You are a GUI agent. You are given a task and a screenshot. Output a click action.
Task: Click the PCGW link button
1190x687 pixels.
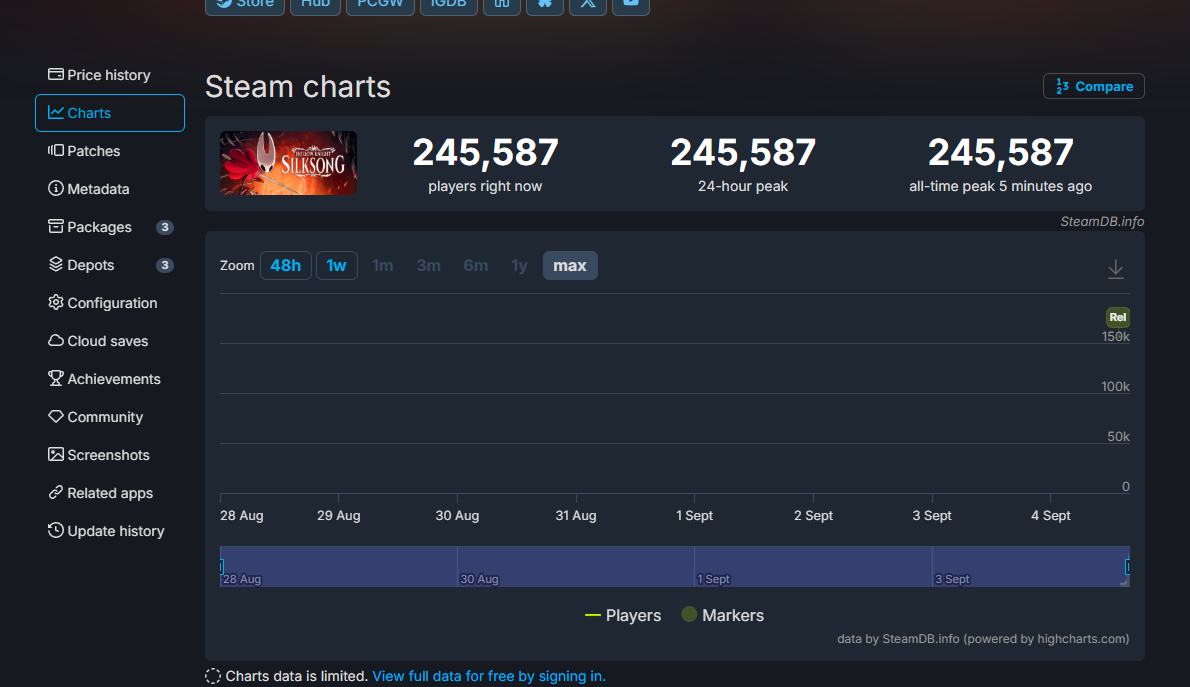tap(380, 5)
